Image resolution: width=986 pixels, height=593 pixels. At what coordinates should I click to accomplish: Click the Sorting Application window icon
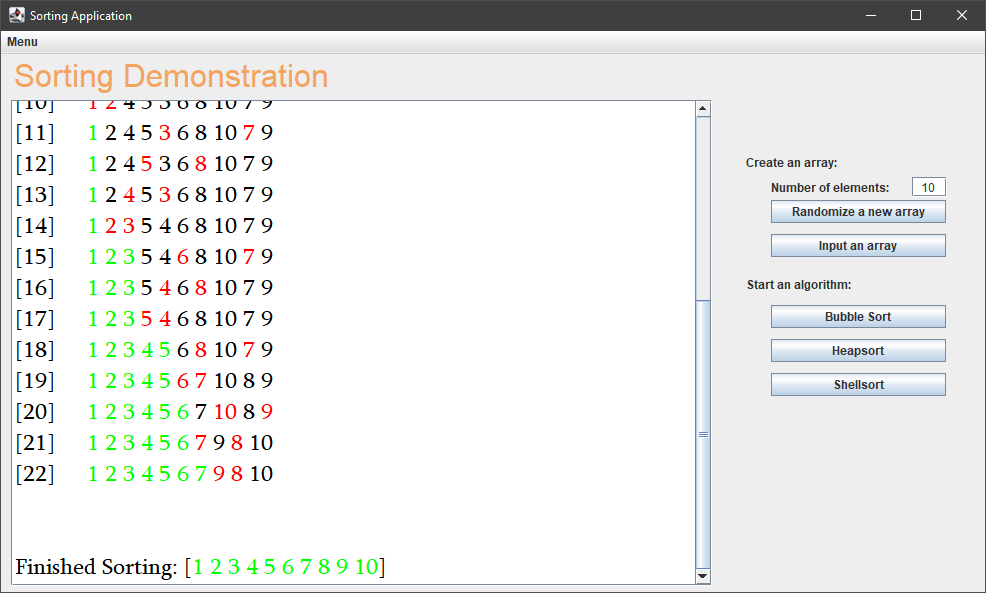tap(16, 15)
